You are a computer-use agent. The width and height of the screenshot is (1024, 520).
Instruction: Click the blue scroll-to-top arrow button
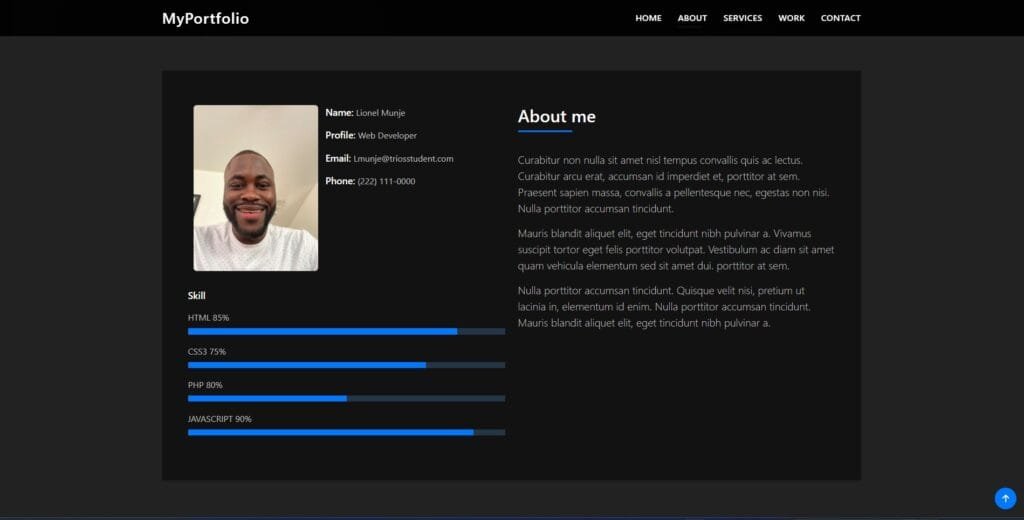pyautogui.click(x=1005, y=498)
